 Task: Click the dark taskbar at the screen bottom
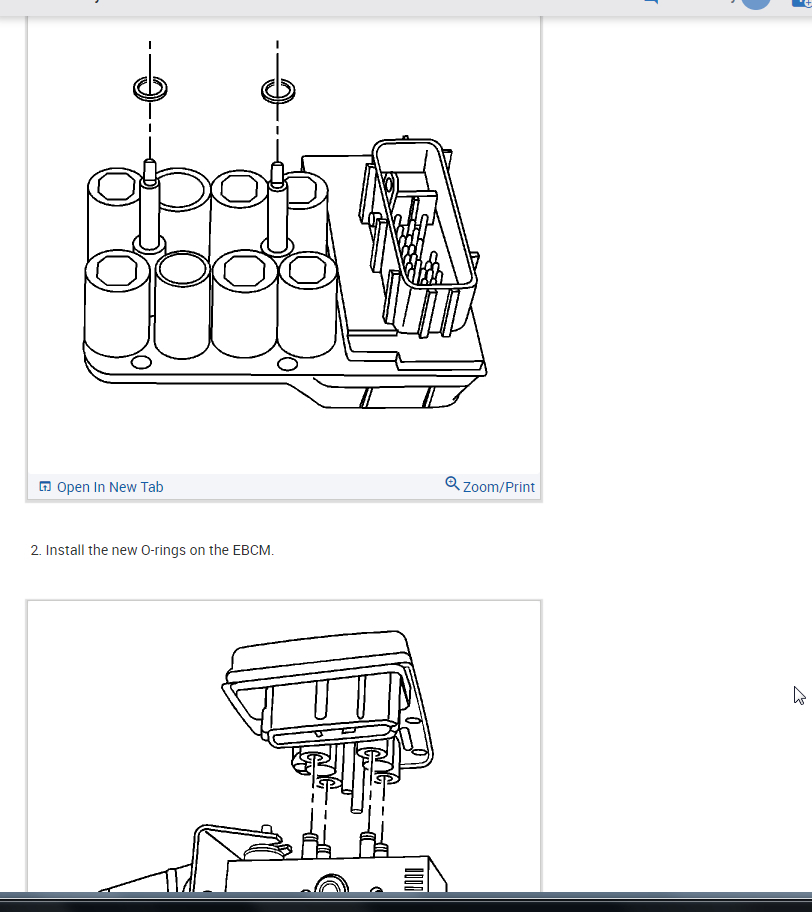[x=406, y=902]
